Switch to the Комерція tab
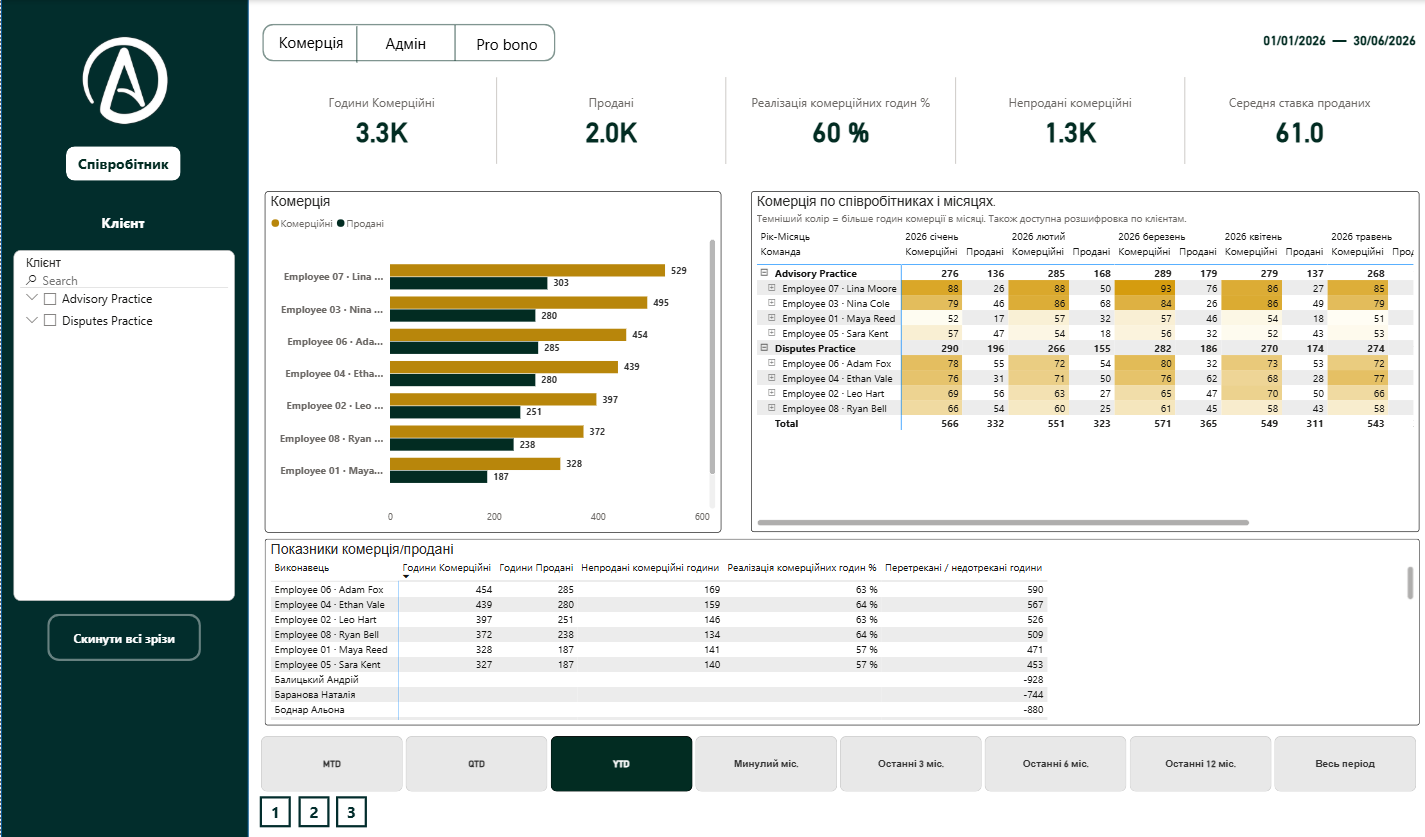The height and width of the screenshot is (837, 1425). click(311, 43)
